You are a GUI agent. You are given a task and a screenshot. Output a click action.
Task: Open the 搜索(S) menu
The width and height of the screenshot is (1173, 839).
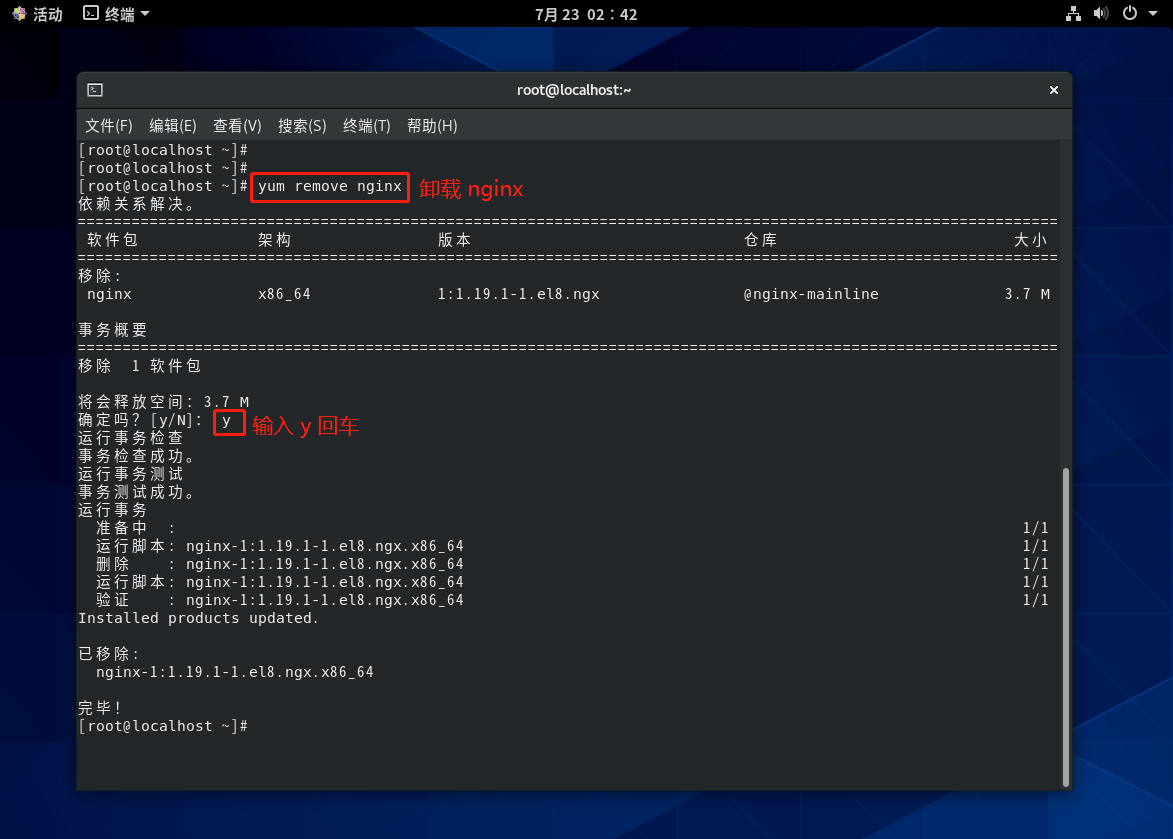click(302, 126)
